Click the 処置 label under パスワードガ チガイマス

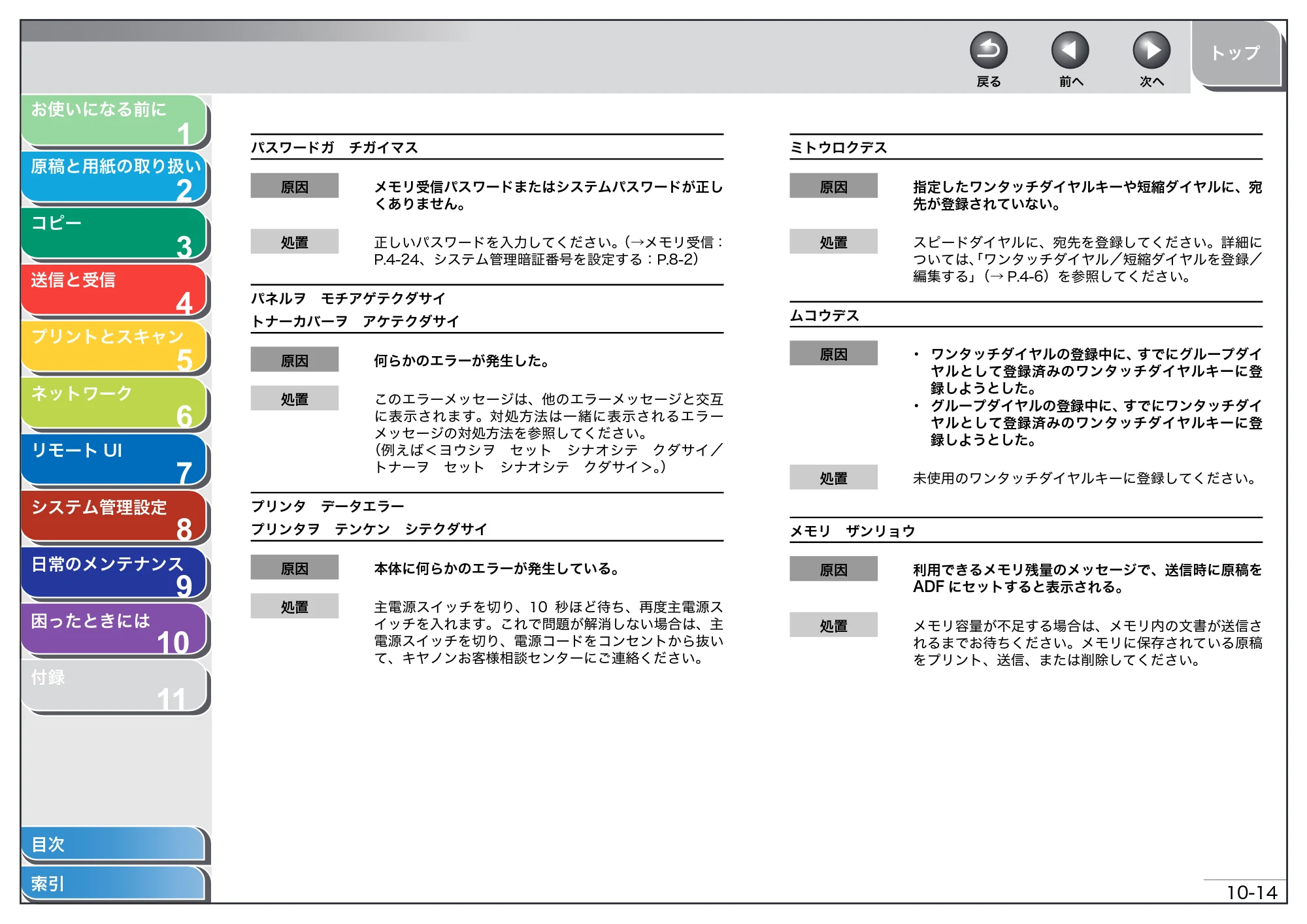point(295,242)
